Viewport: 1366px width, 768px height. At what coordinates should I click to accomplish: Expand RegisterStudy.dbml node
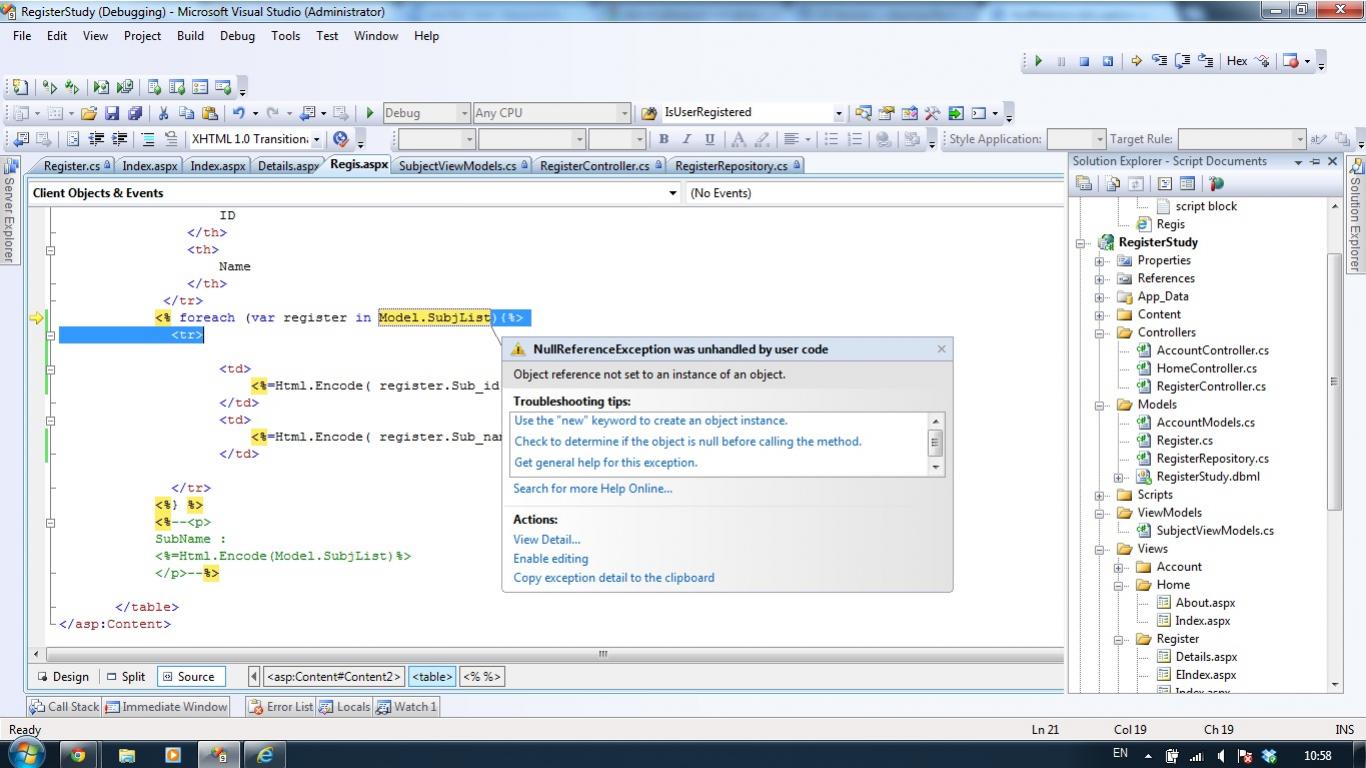1118,477
